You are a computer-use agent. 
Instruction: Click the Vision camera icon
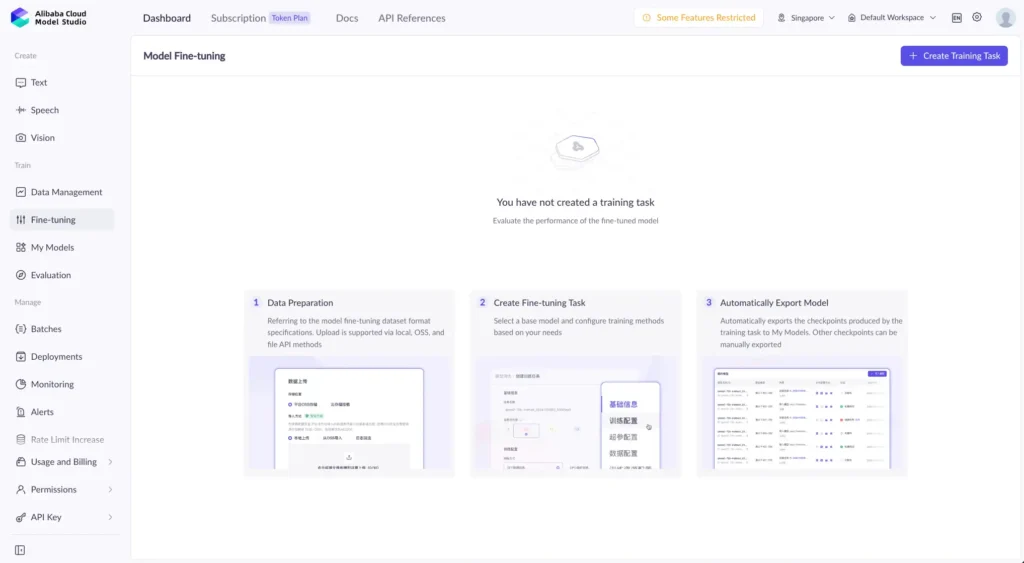21,138
